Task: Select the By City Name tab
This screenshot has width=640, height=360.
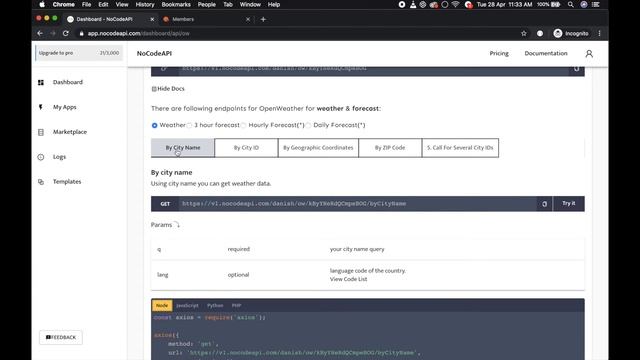Action: point(182,148)
